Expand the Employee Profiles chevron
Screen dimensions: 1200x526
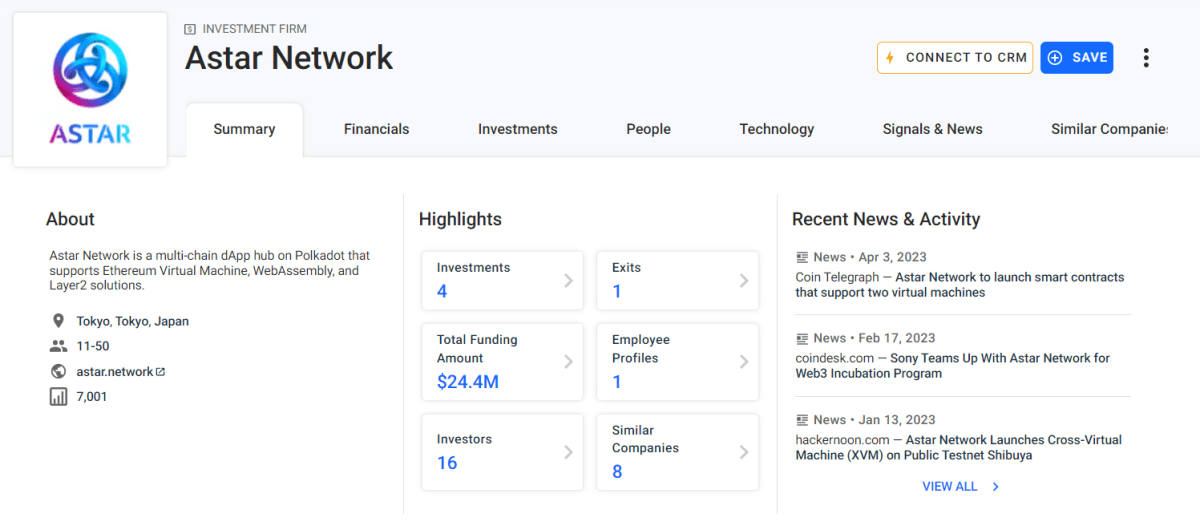[744, 361]
